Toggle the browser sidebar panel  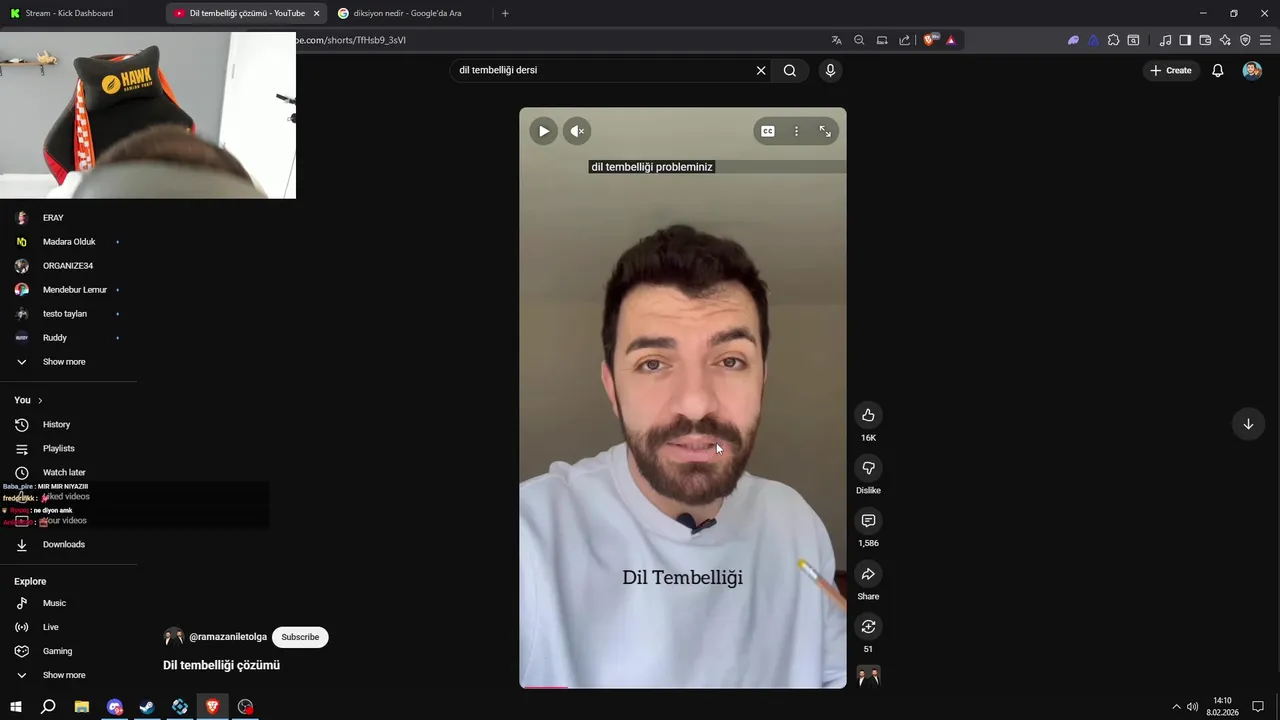pyautogui.click(x=1185, y=40)
